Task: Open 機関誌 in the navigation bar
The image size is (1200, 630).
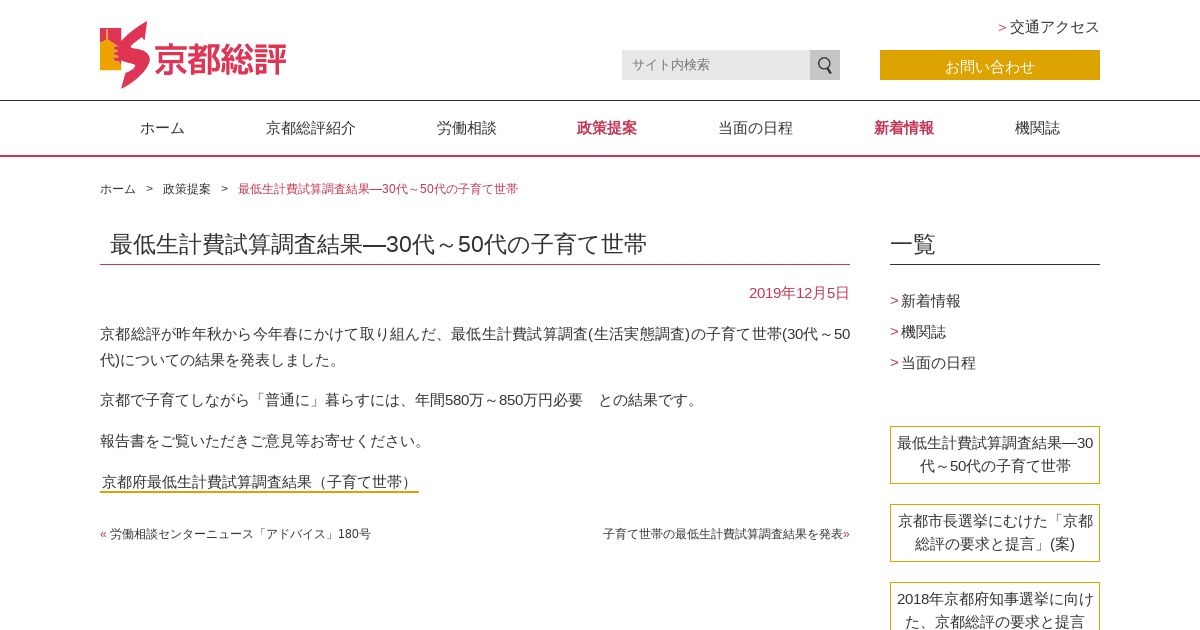Action: pyautogui.click(x=1037, y=128)
